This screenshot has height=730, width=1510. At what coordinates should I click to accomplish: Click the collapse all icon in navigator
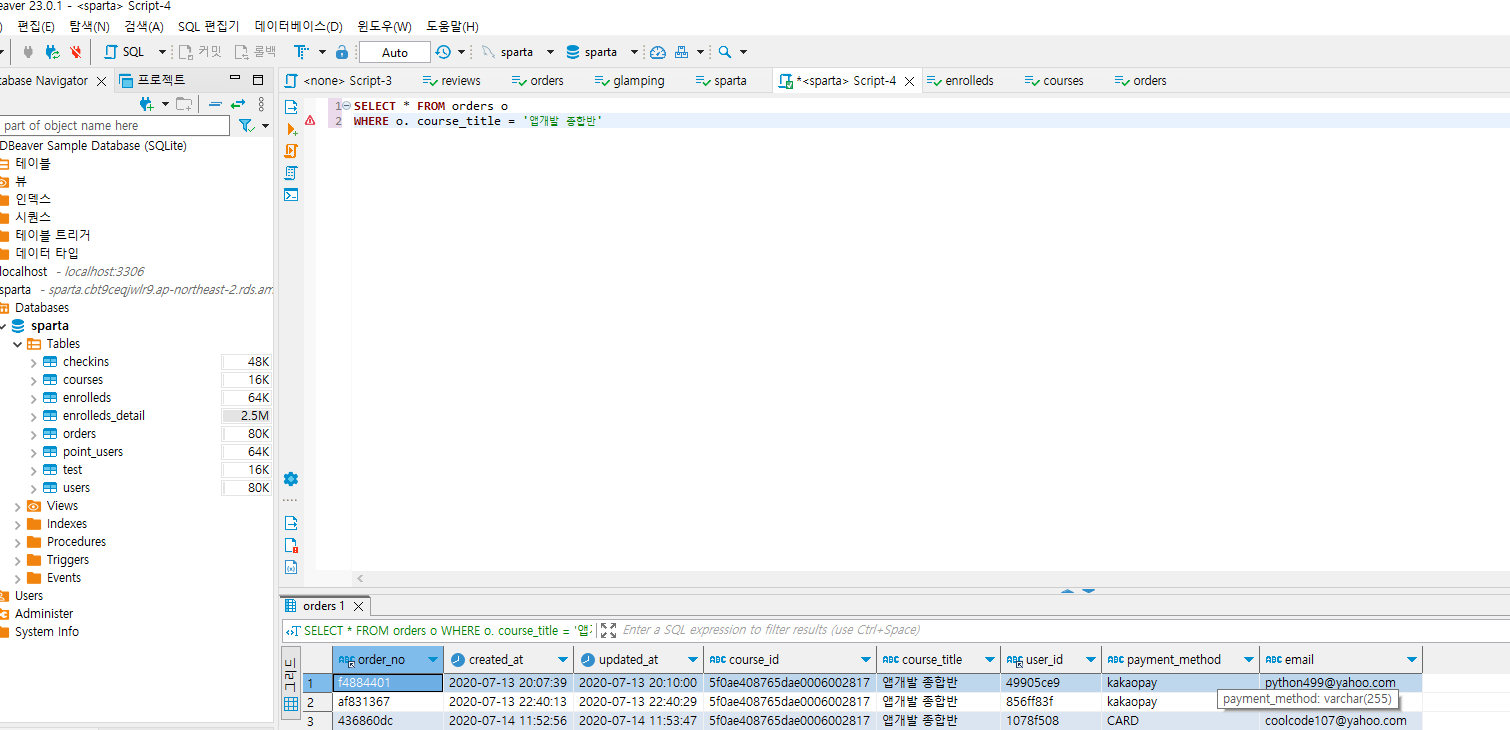(215, 104)
